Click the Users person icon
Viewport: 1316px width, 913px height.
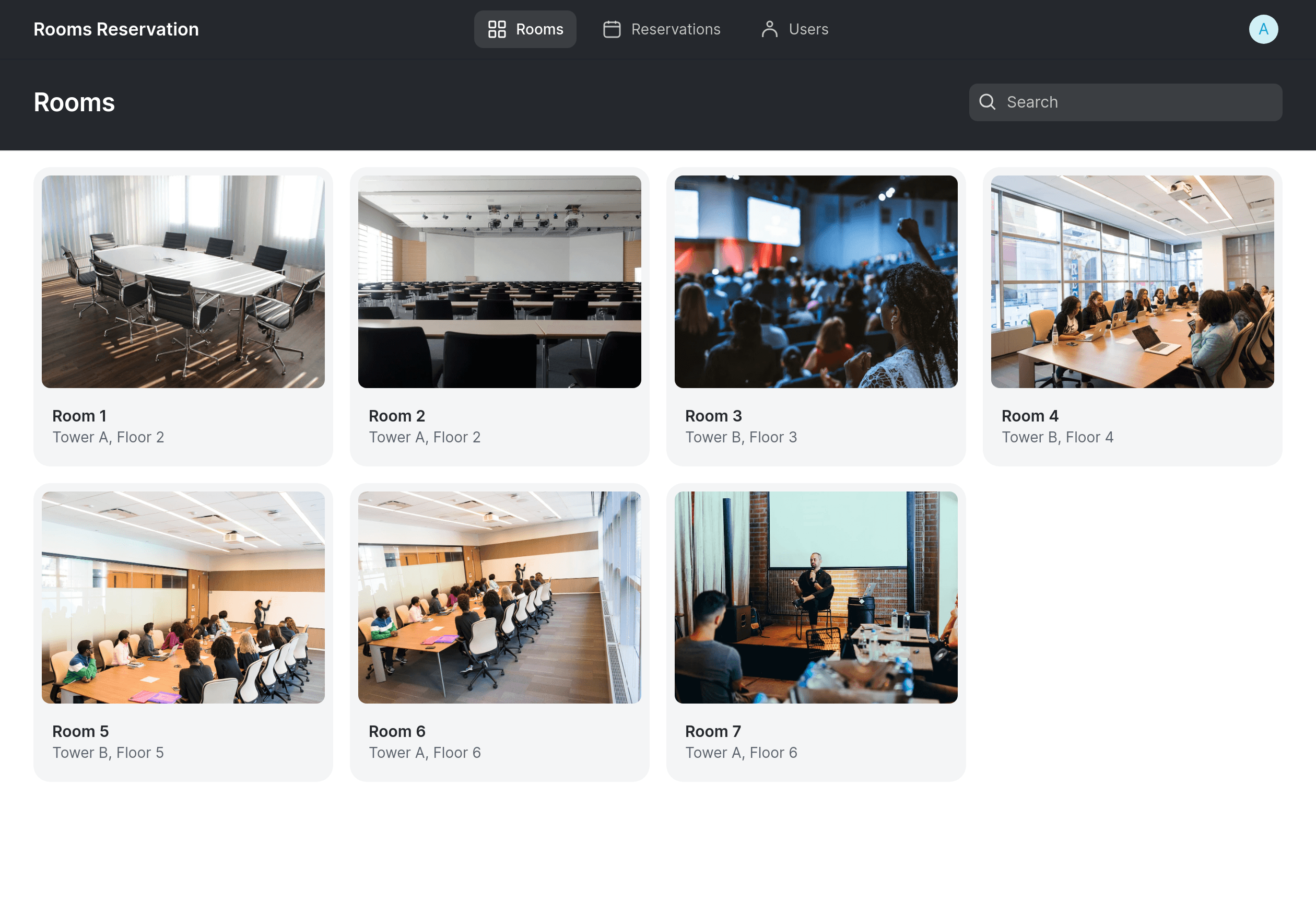(769, 29)
